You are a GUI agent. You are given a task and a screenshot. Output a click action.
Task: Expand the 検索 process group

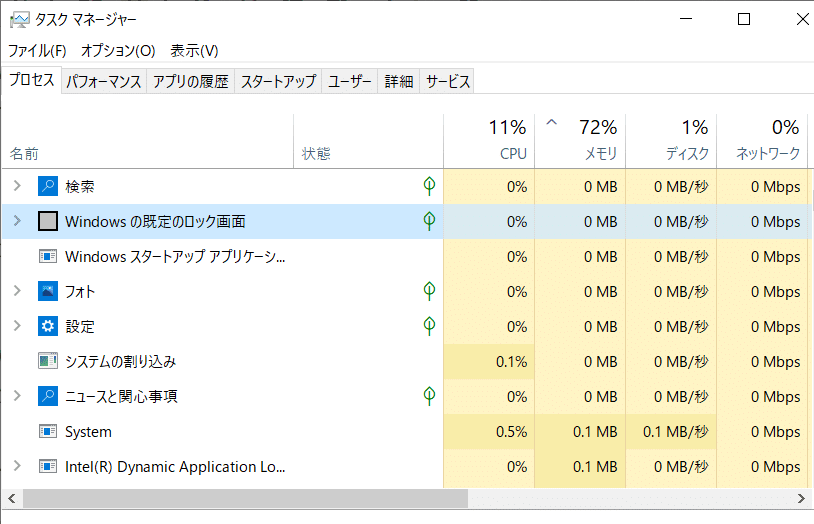17,185
